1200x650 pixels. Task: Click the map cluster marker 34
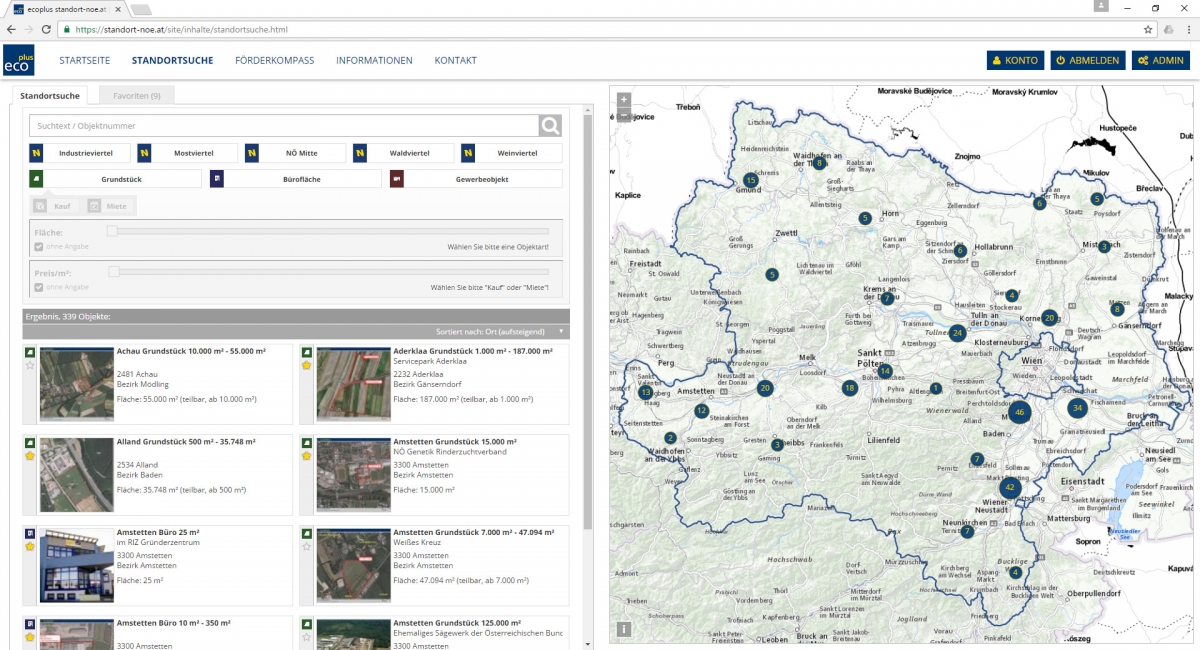coord(1077,408)
